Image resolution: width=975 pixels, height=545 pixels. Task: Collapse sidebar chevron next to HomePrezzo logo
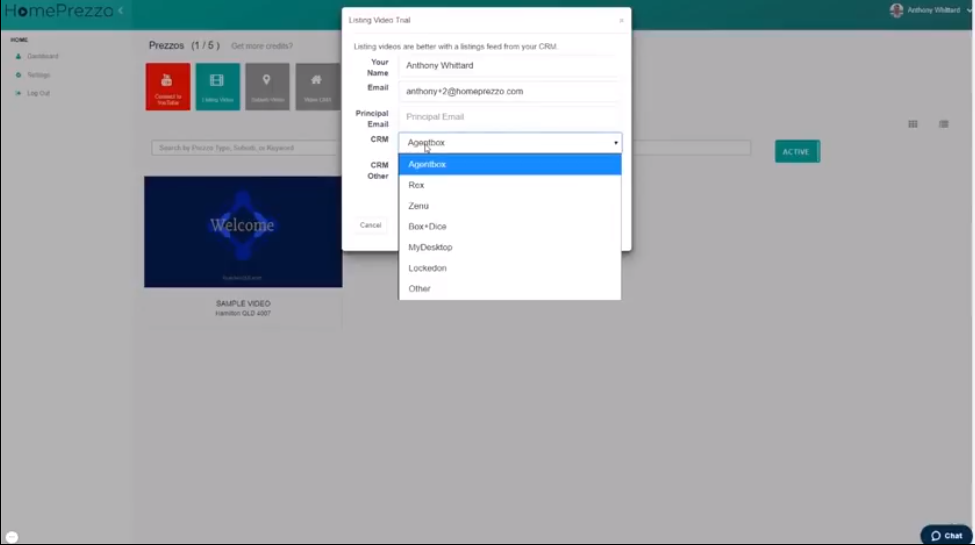coord(121,11)
